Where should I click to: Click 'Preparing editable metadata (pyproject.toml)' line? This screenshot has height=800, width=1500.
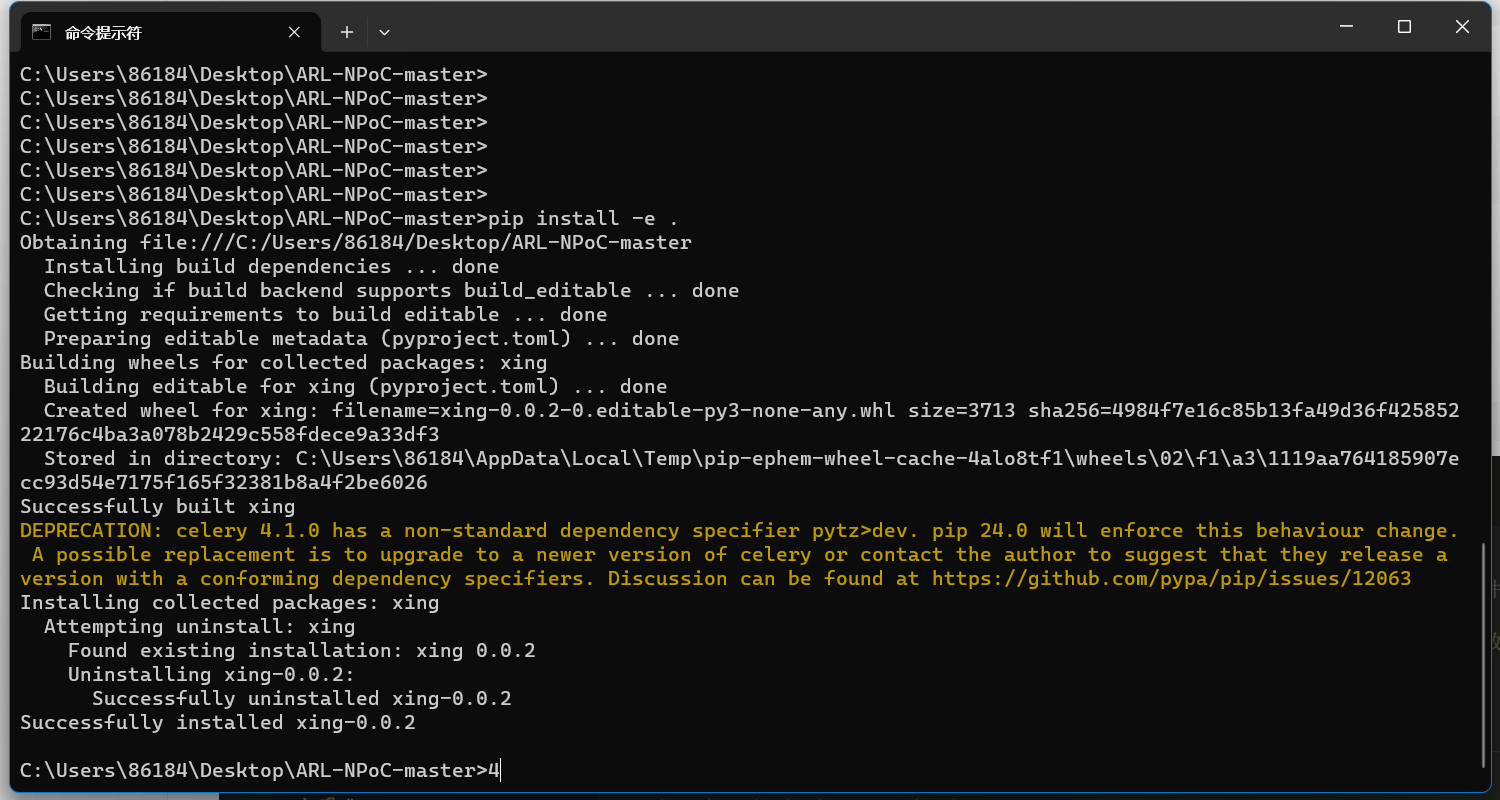361,339
